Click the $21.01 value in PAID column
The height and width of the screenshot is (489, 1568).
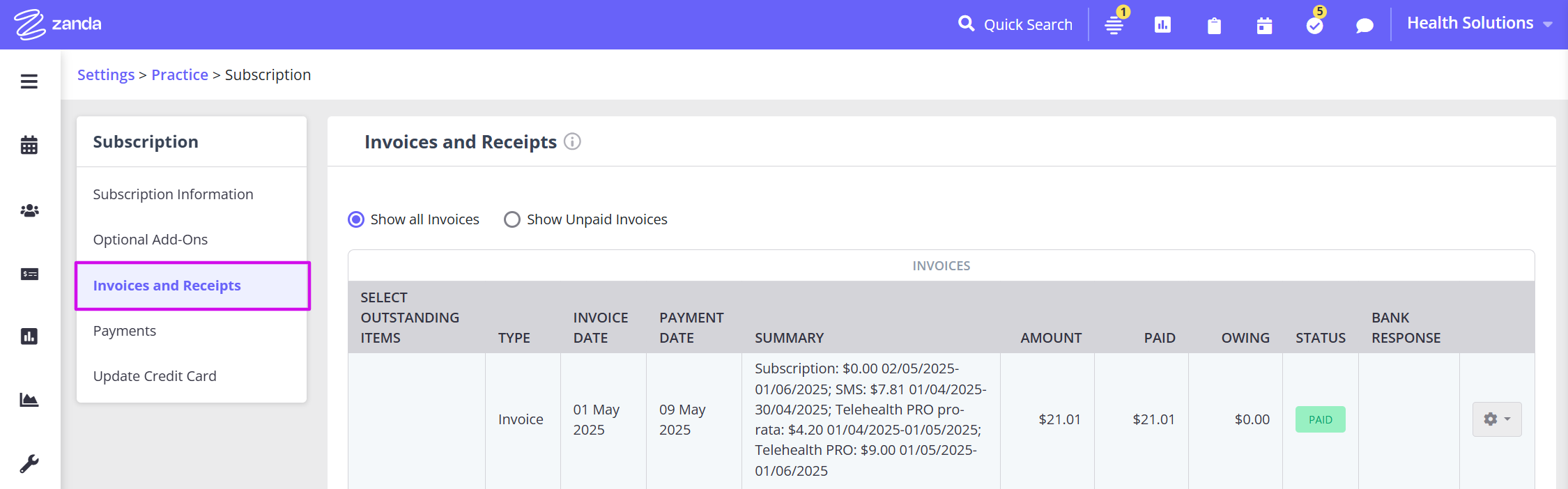pos(1153,419)
